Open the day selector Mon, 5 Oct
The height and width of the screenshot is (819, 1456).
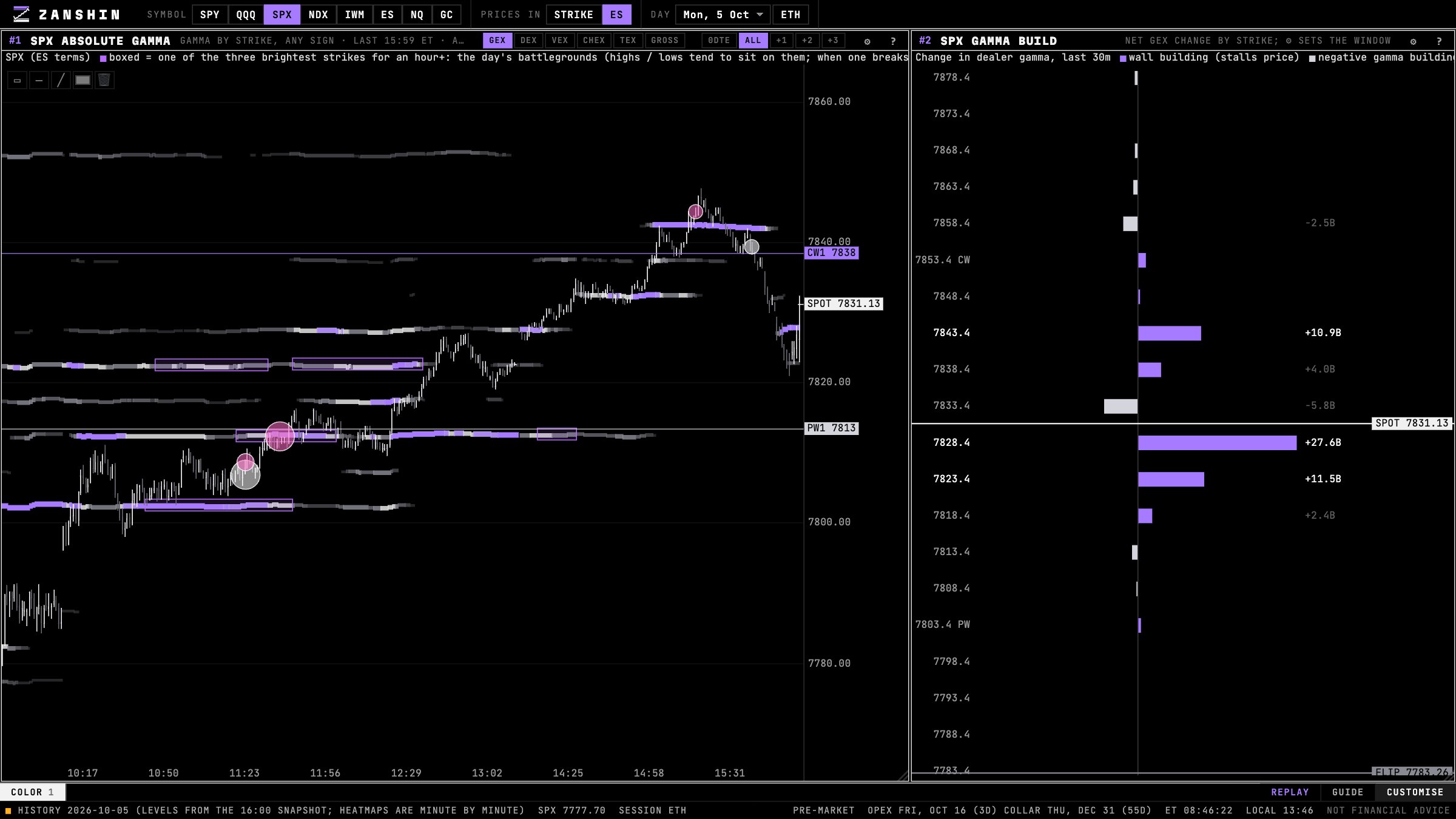tap(723, 15)
